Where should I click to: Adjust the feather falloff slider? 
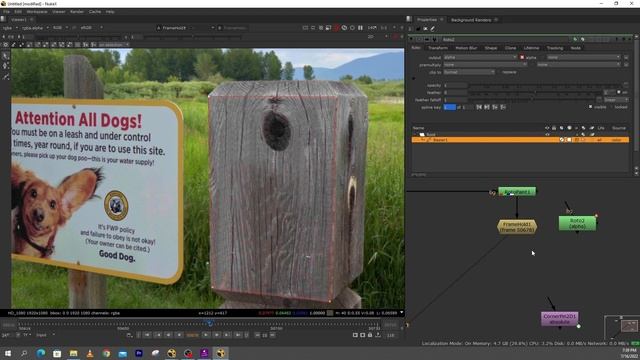click(533, 100)
